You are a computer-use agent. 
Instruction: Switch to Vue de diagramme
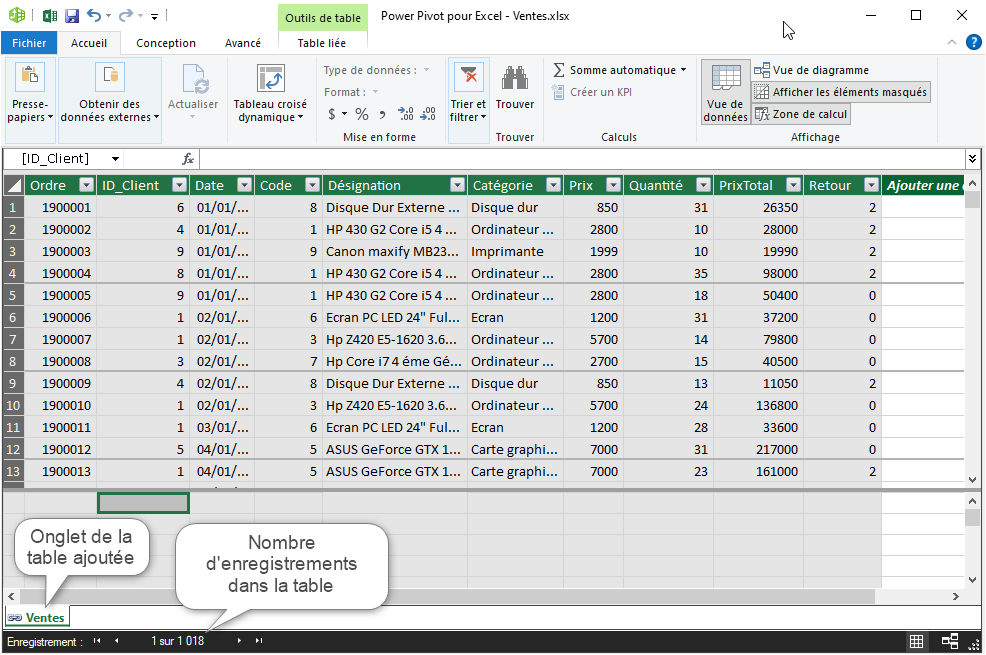pyautogui.click(x=812, y=70)
